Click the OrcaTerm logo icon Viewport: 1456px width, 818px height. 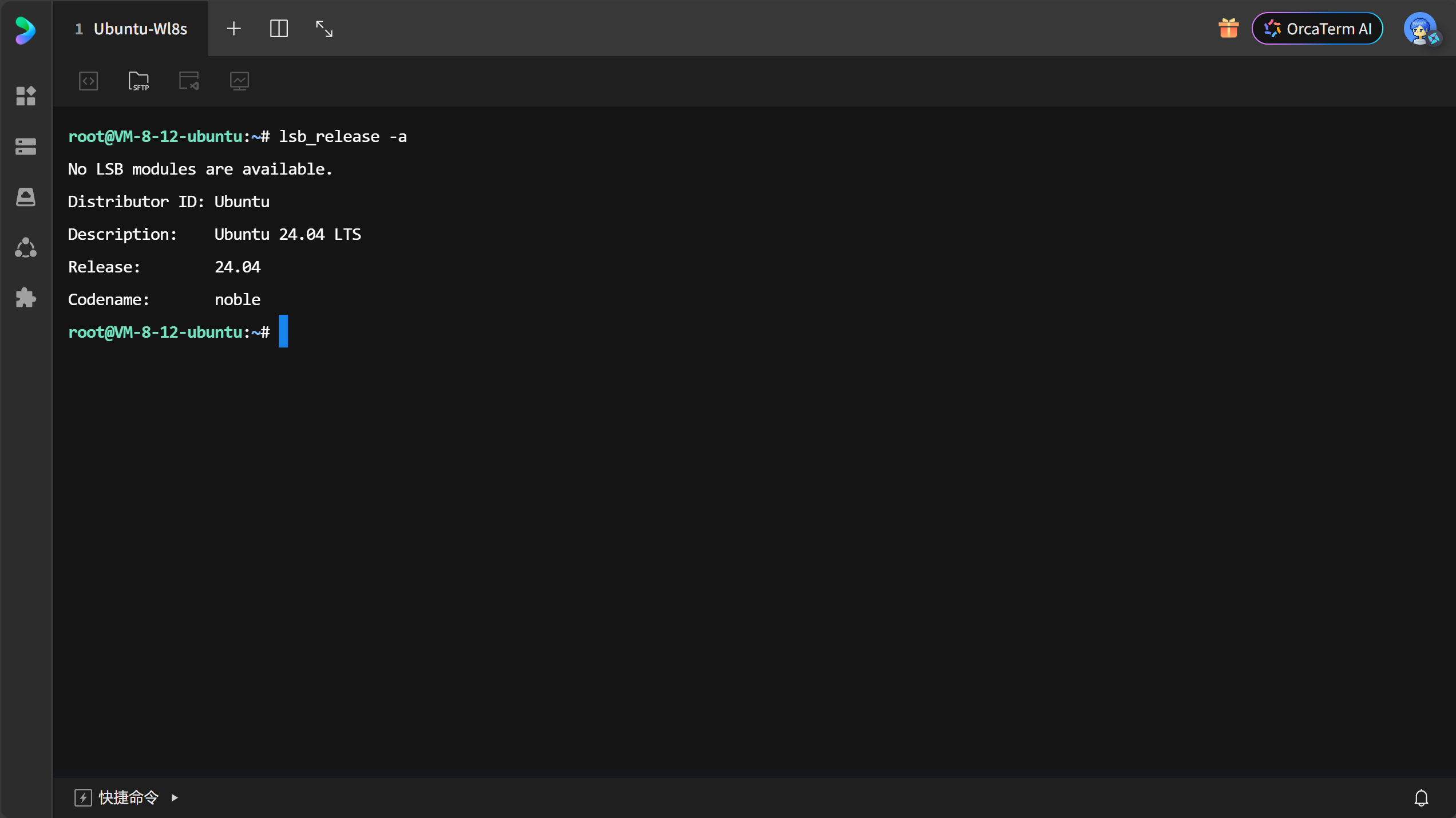(25, 30)
